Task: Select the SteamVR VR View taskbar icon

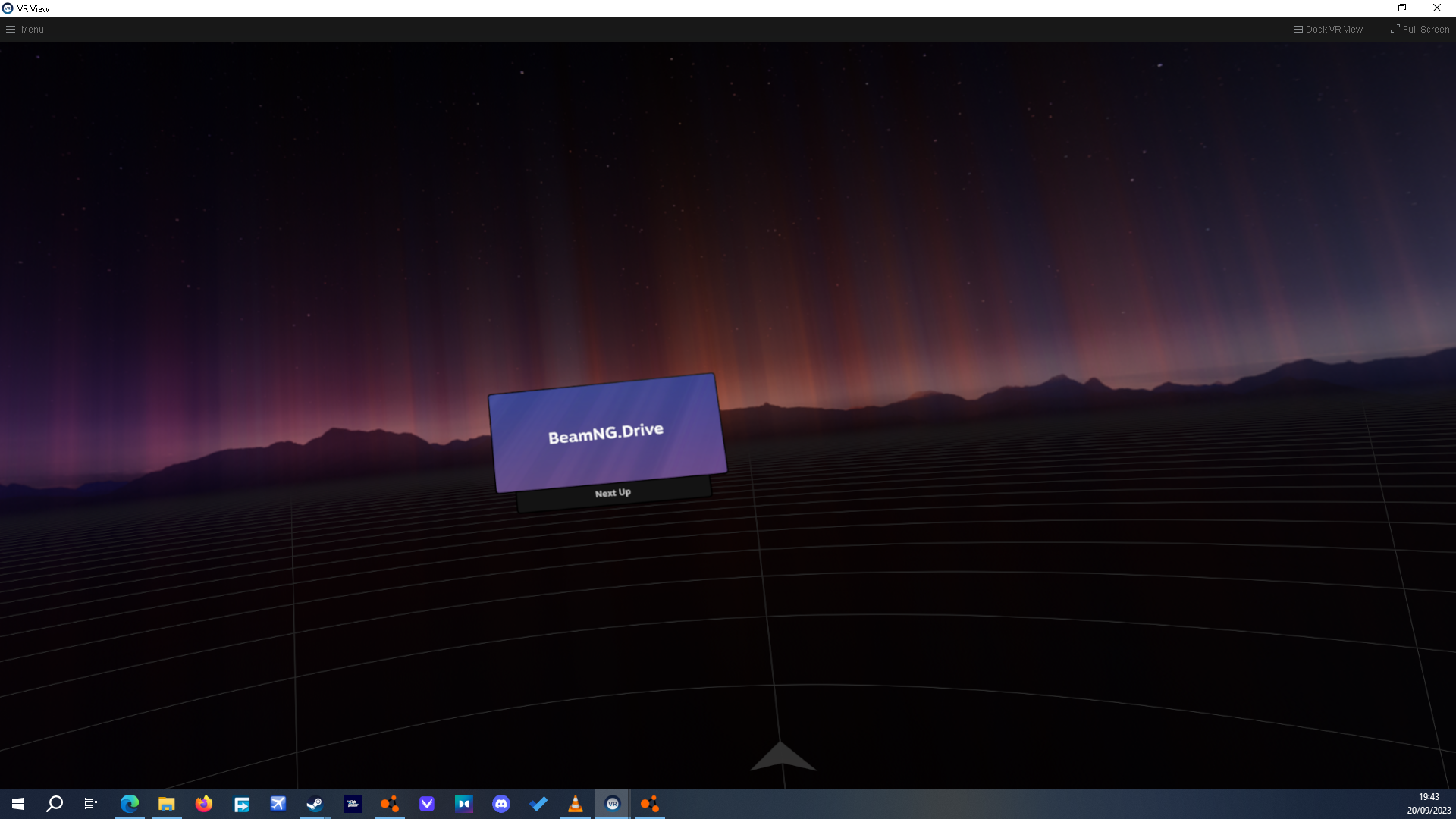Action: point(613,804)
